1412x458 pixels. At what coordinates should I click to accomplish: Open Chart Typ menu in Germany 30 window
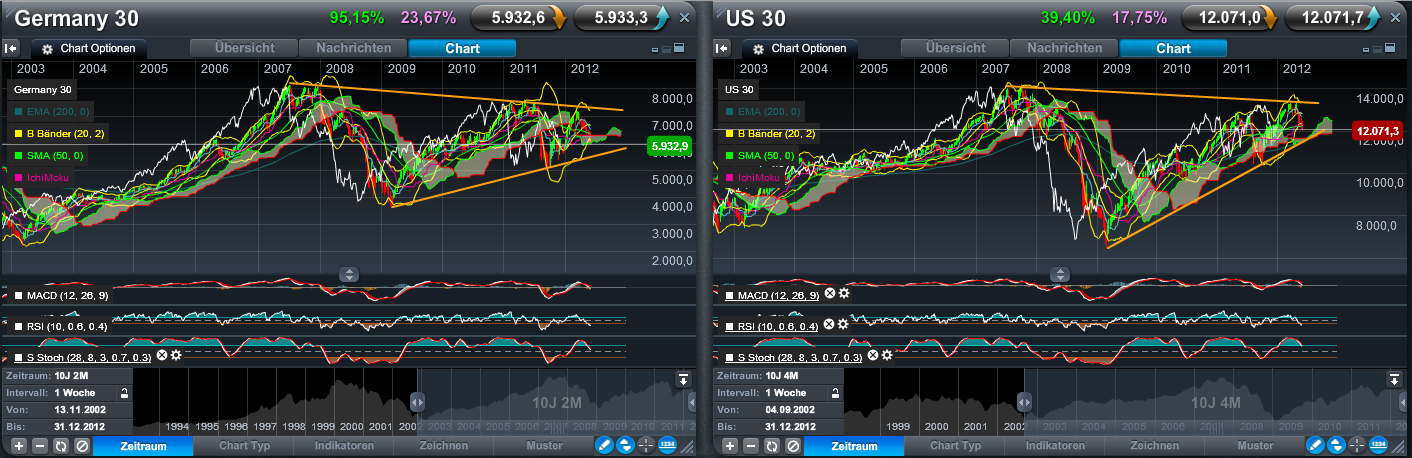(x=246, y=446)
